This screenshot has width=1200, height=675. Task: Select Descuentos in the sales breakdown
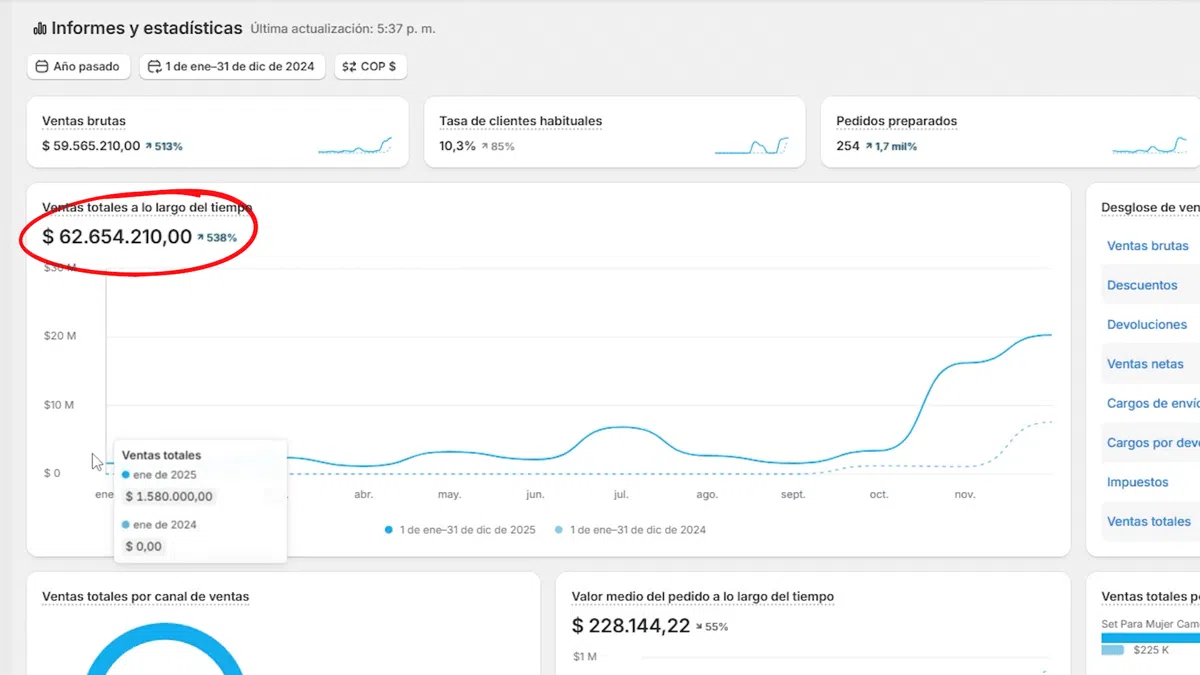click(1142, 285)
